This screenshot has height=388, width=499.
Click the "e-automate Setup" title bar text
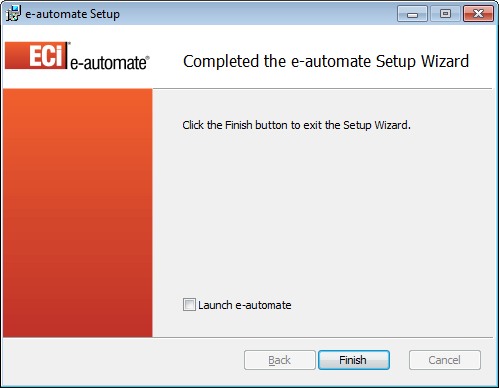[x=72, y=14]
